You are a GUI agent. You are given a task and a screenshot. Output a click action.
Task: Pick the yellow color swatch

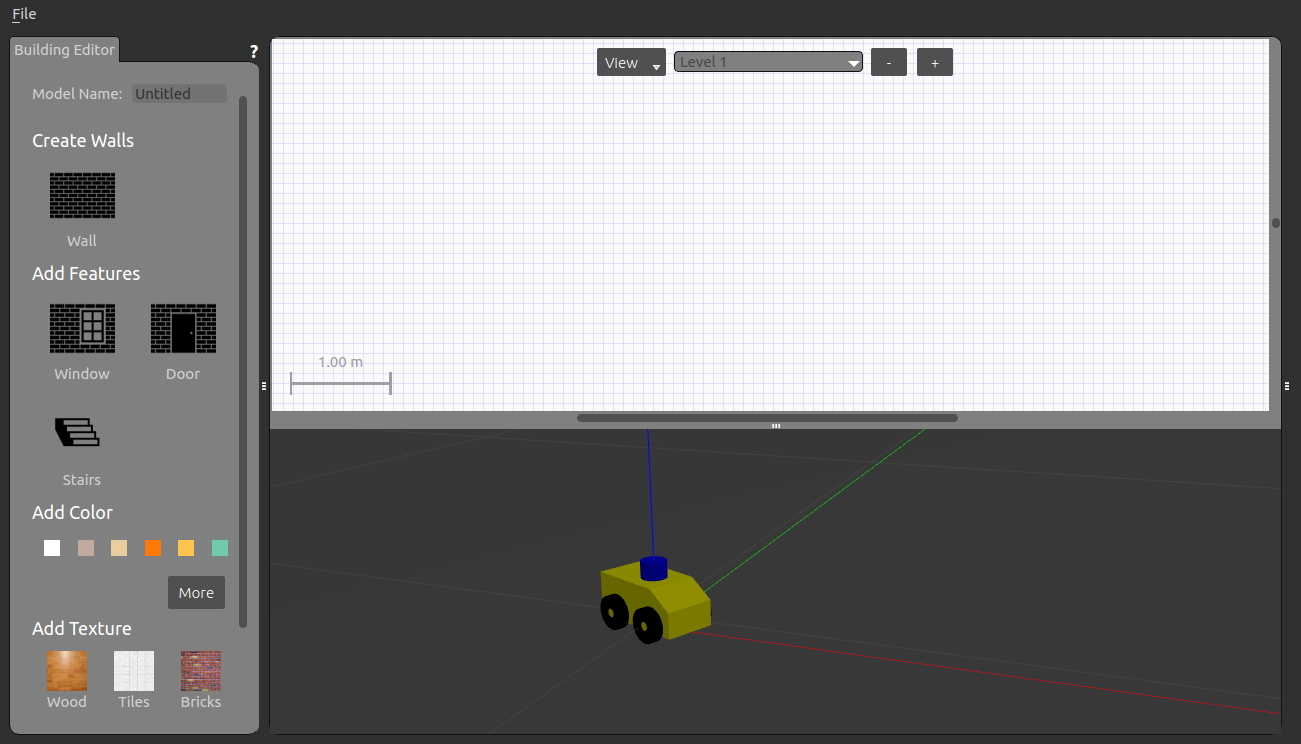pos(186,548)
